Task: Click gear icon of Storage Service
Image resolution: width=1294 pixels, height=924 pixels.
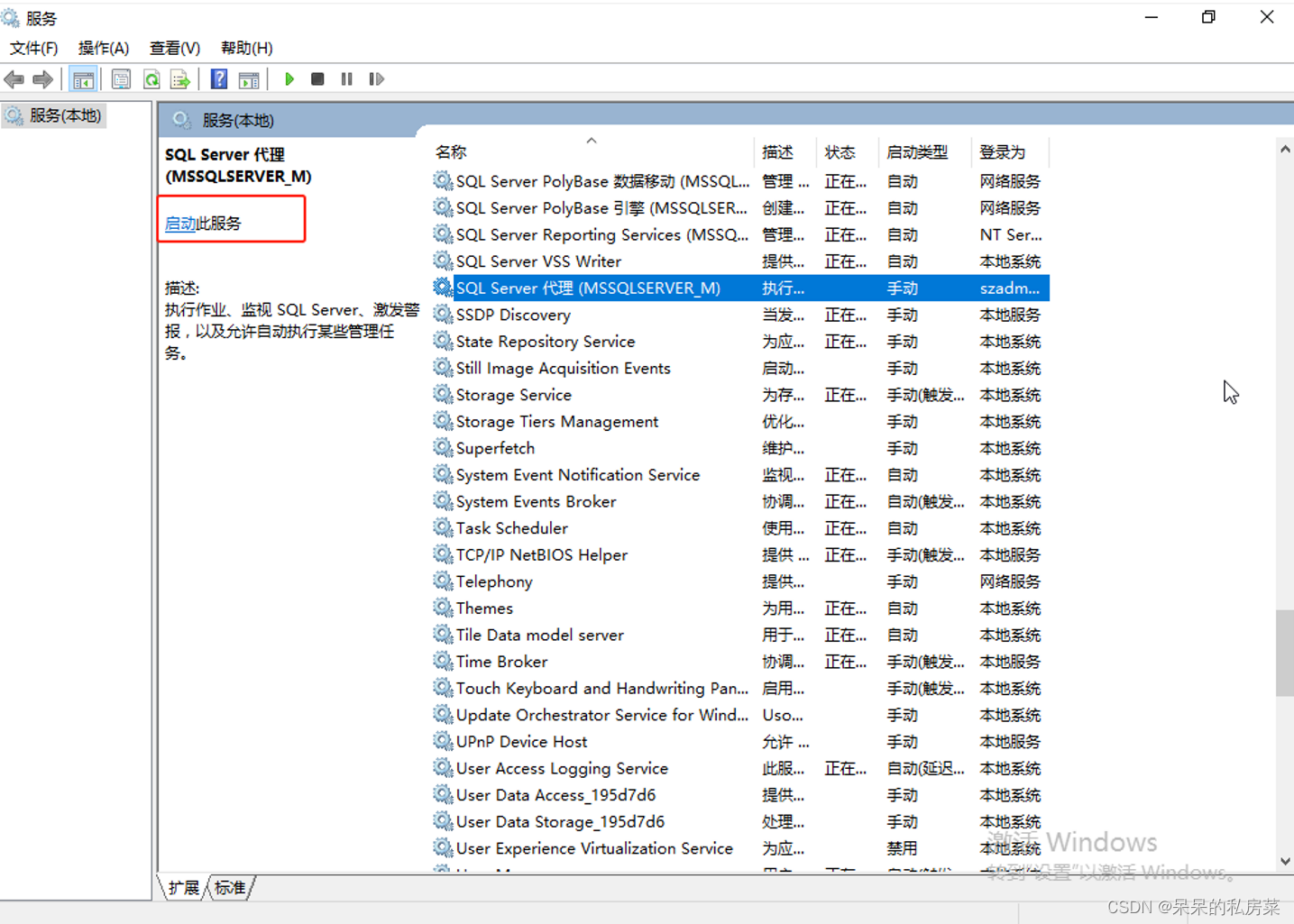Action: click(443, 394)
